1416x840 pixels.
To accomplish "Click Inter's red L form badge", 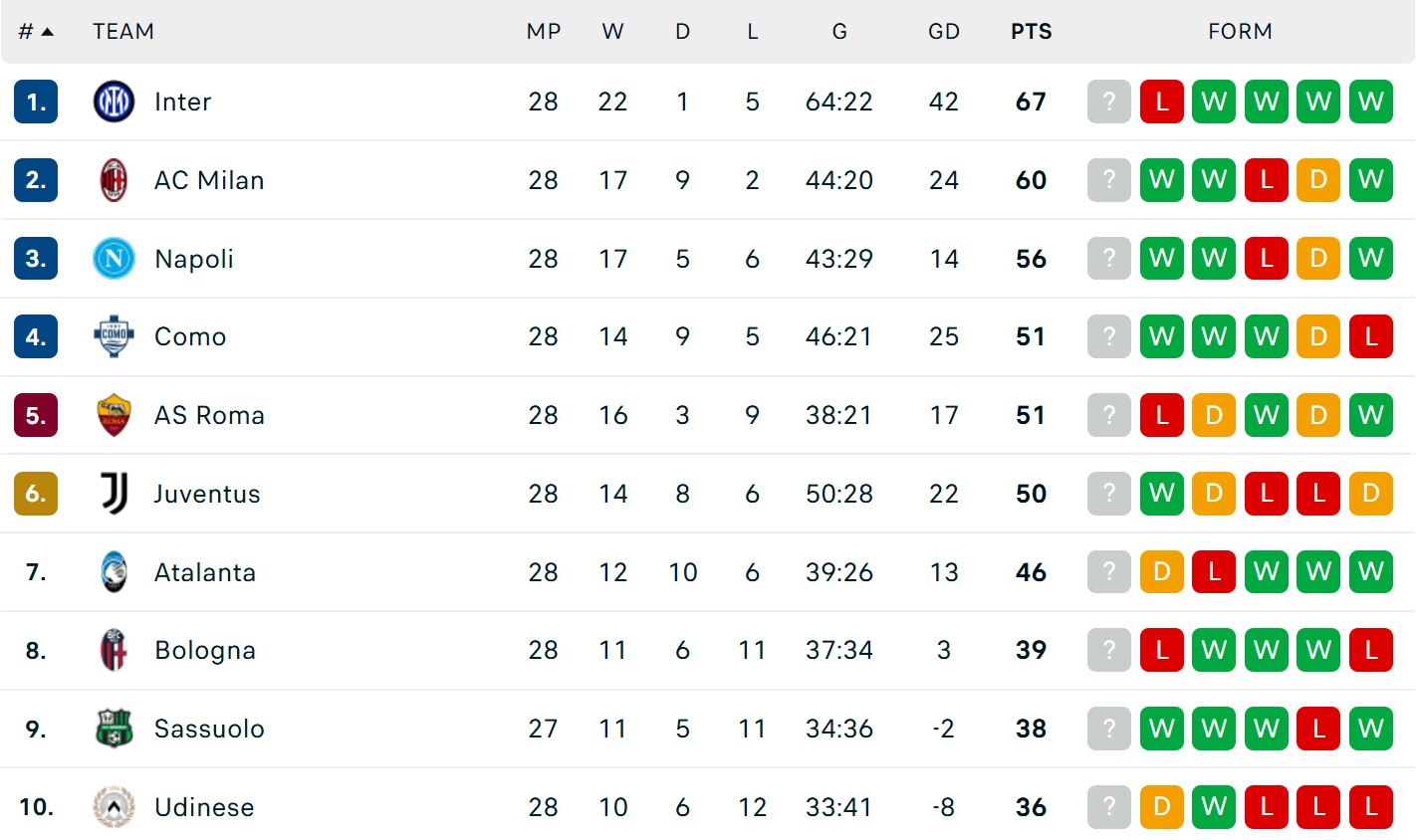I will pos(1161,102).
